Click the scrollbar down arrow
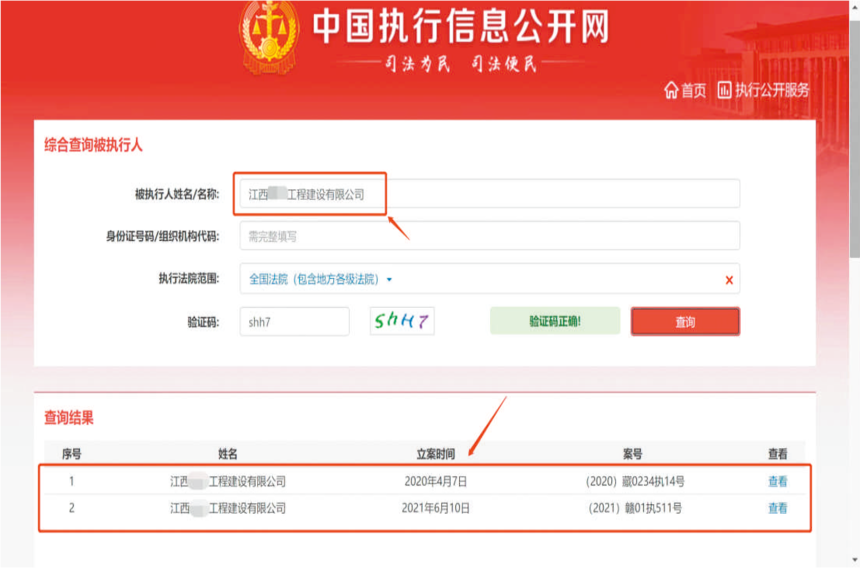The width and height of the screenshot is (860, 568). coord(855,559)
